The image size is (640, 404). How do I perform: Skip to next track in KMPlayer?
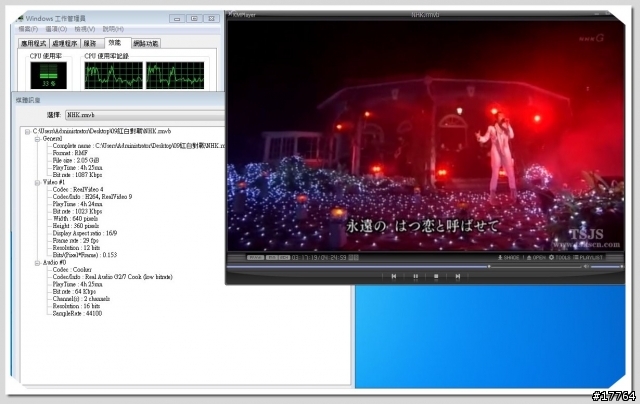coord(458,276)
